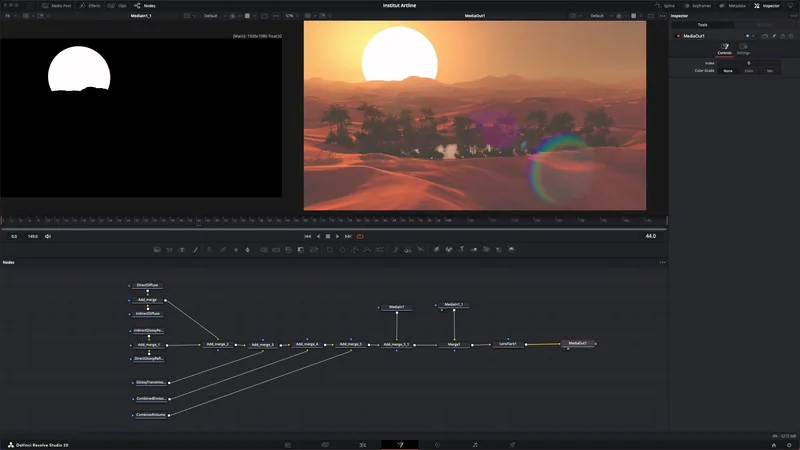Add a Rectangle mask from toolbar

[x=330, y=249]
